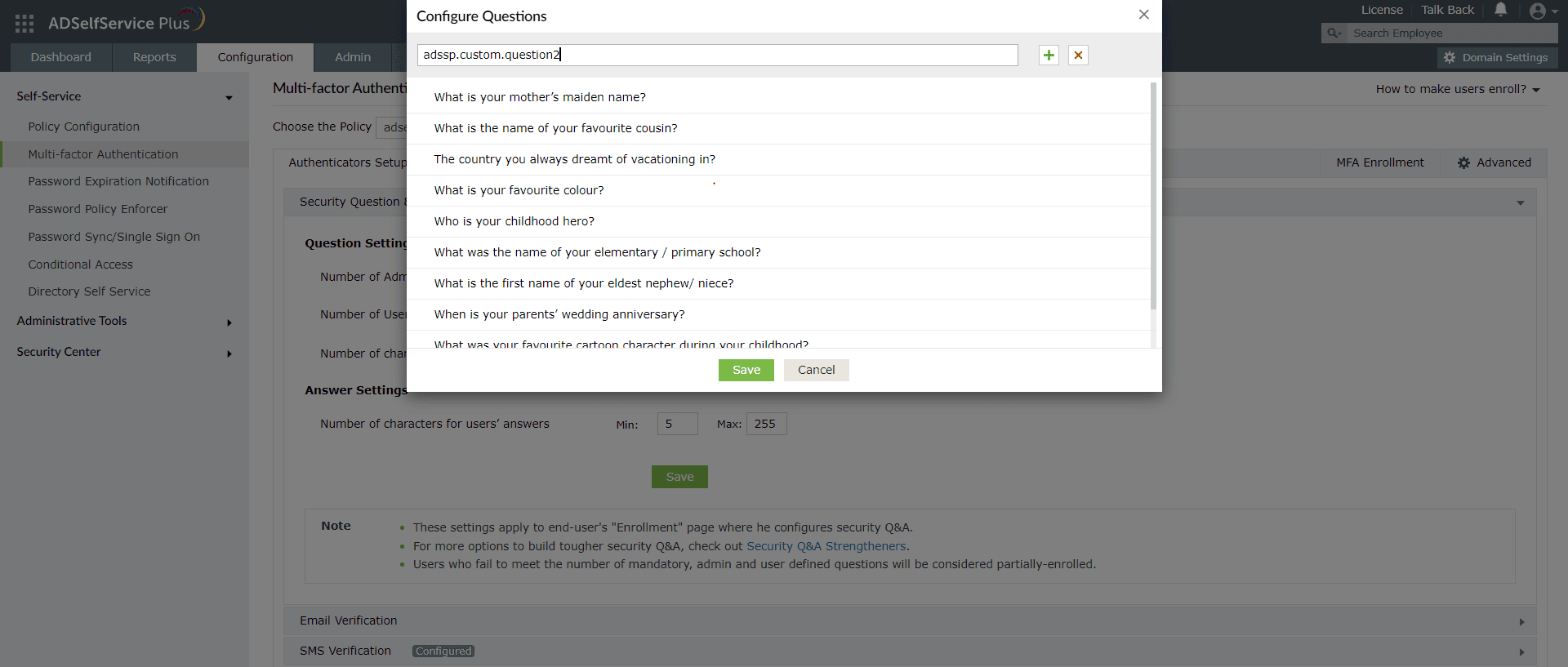Open the apps grid launcher icon
This screenshot has height=667, width=1568.
(24, 24)
